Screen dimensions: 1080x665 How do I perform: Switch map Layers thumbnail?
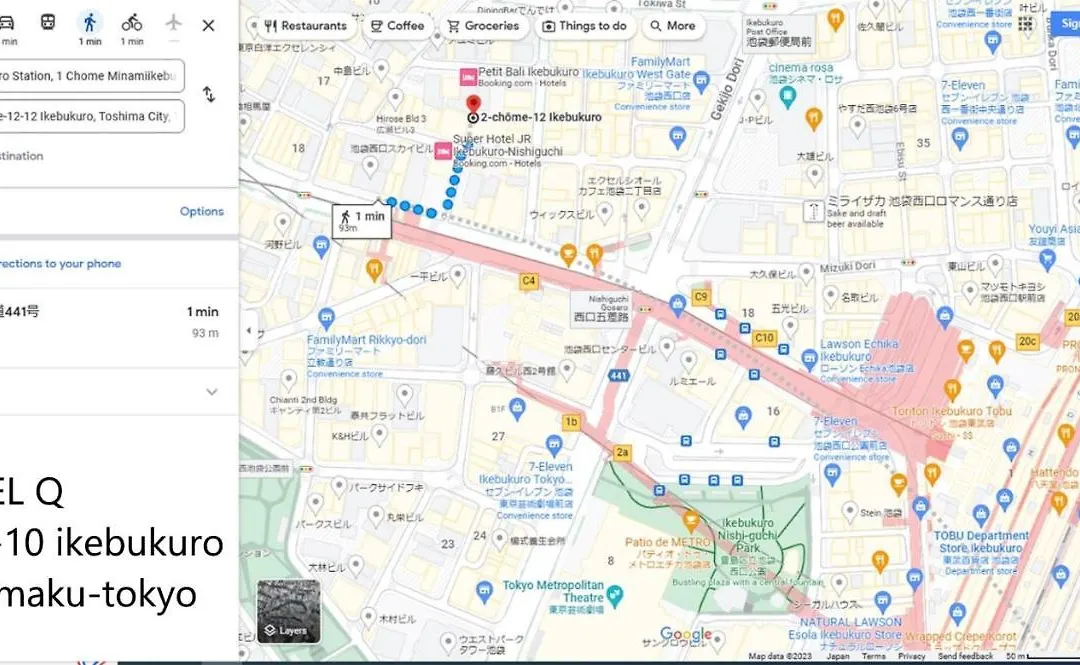click(289, 612)
